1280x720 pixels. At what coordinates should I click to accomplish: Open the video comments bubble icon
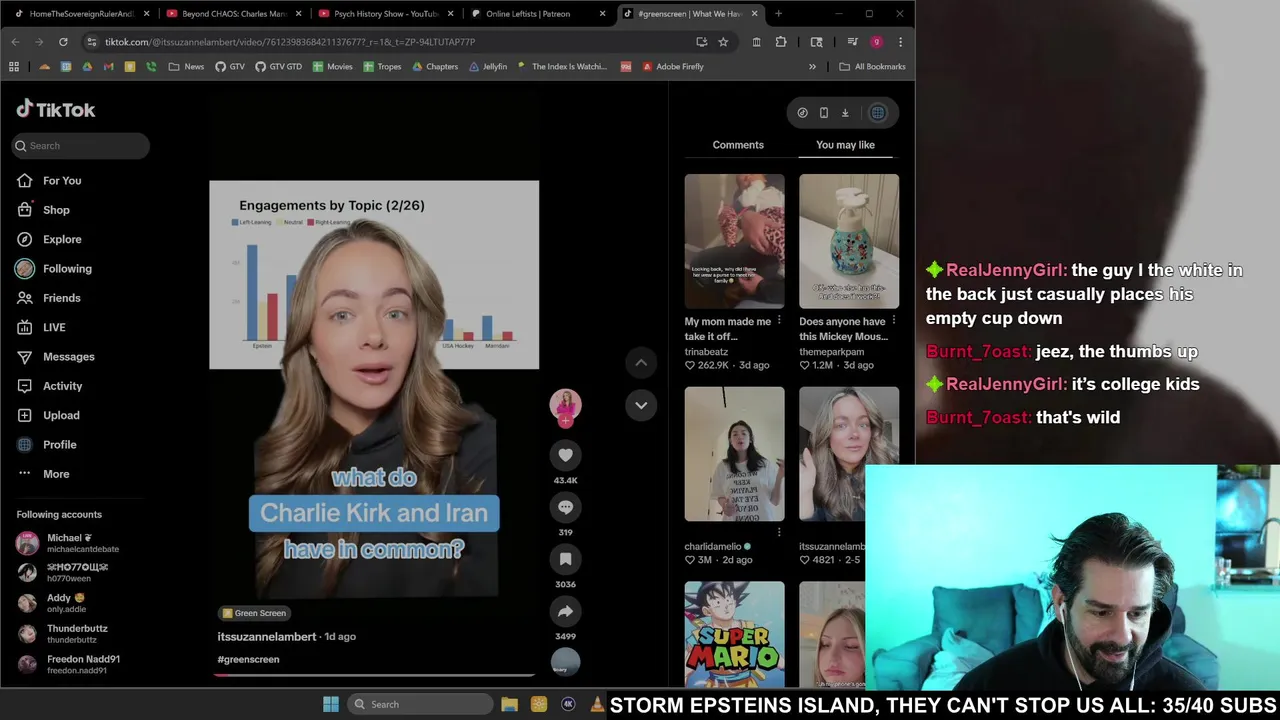[x=565, y=507]
